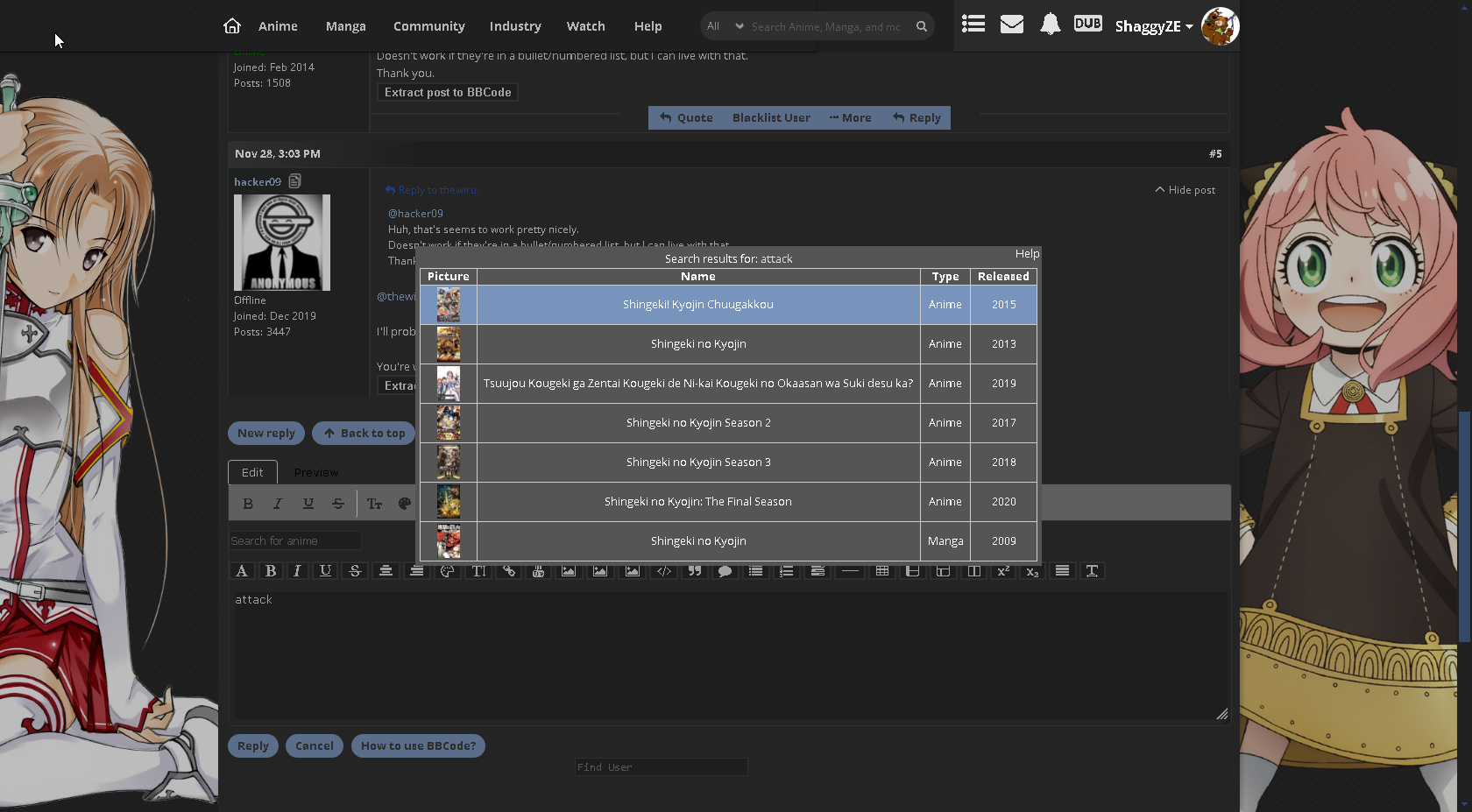Insert a code block with the </> icon
The height and width of the screenshot is (812, 1472).
click(664, 570)
